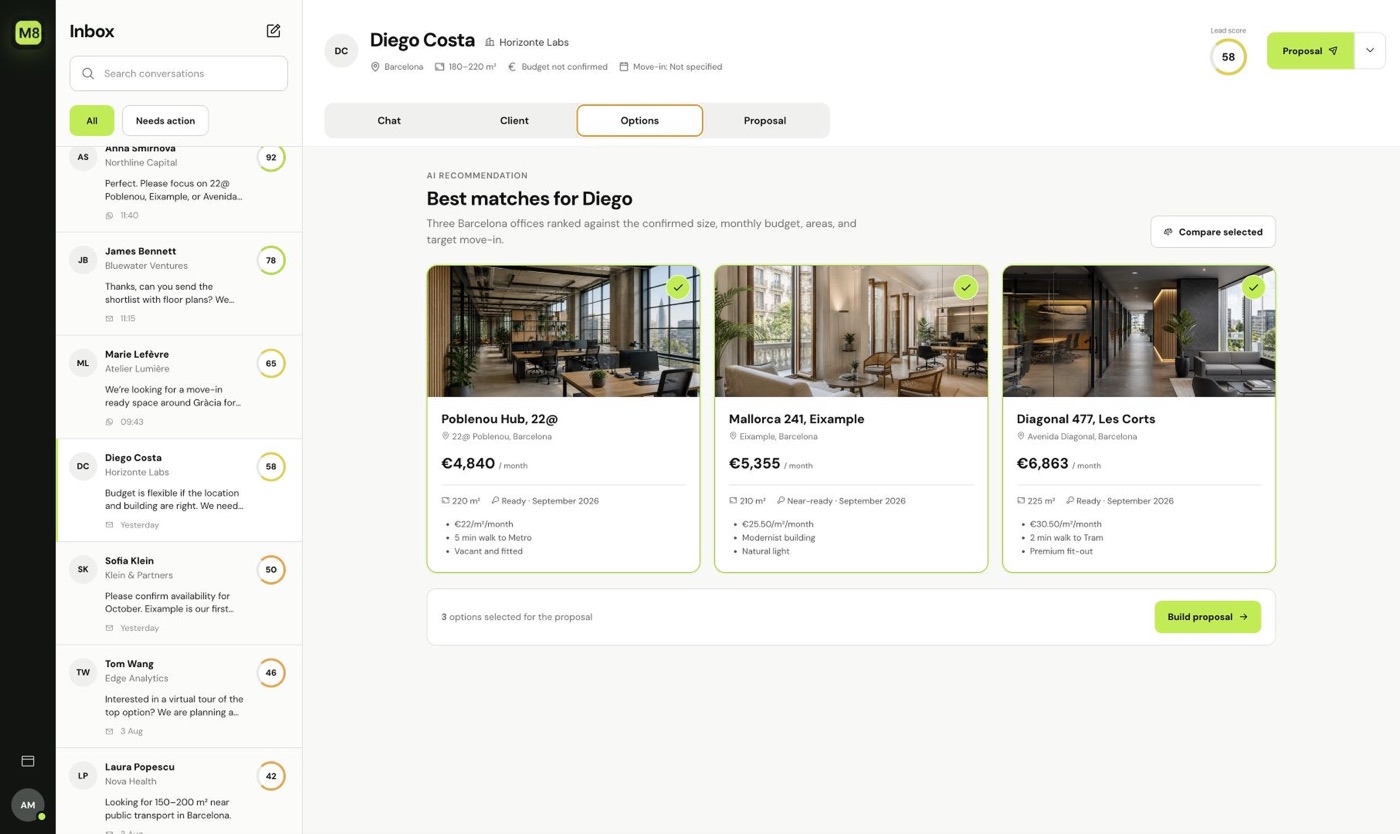1400x834 pixels.
Task: Click the M8 app logo
Action: coord(28,33)
